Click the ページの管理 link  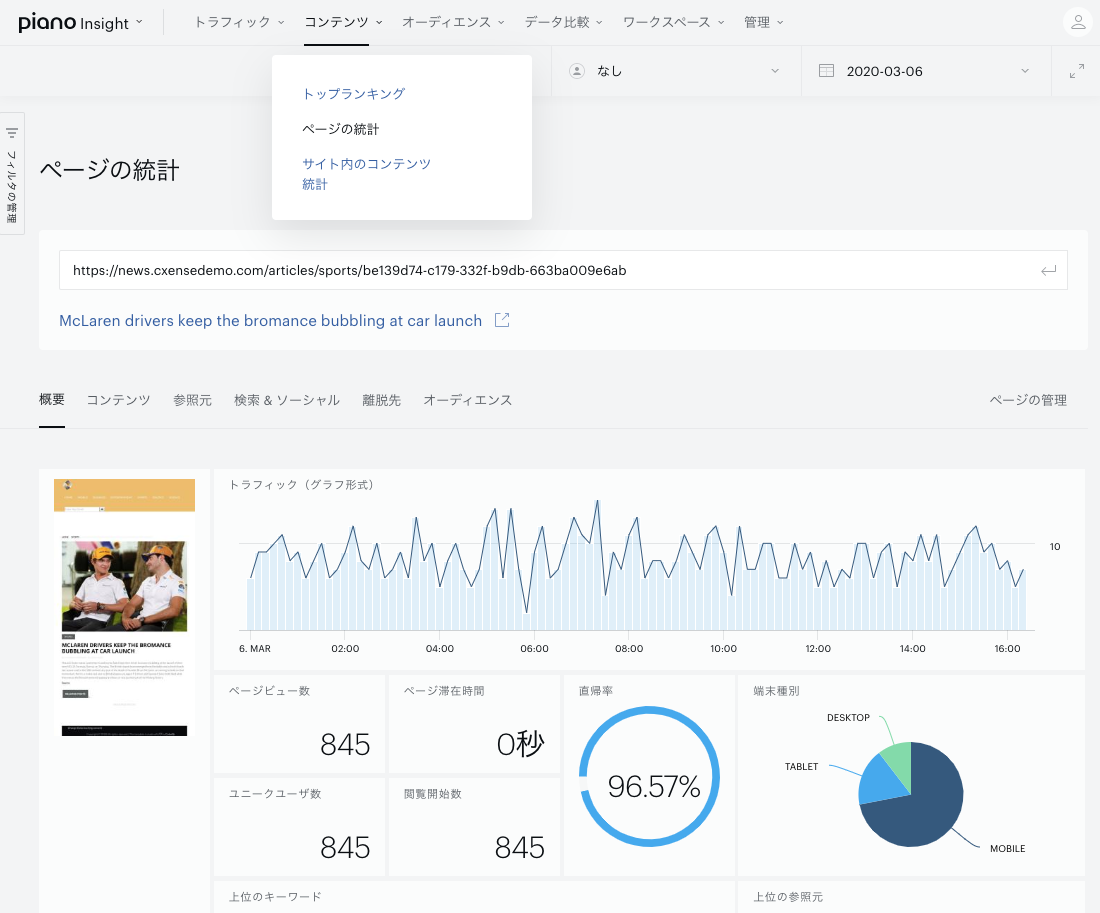click(x=1028, y=400)
